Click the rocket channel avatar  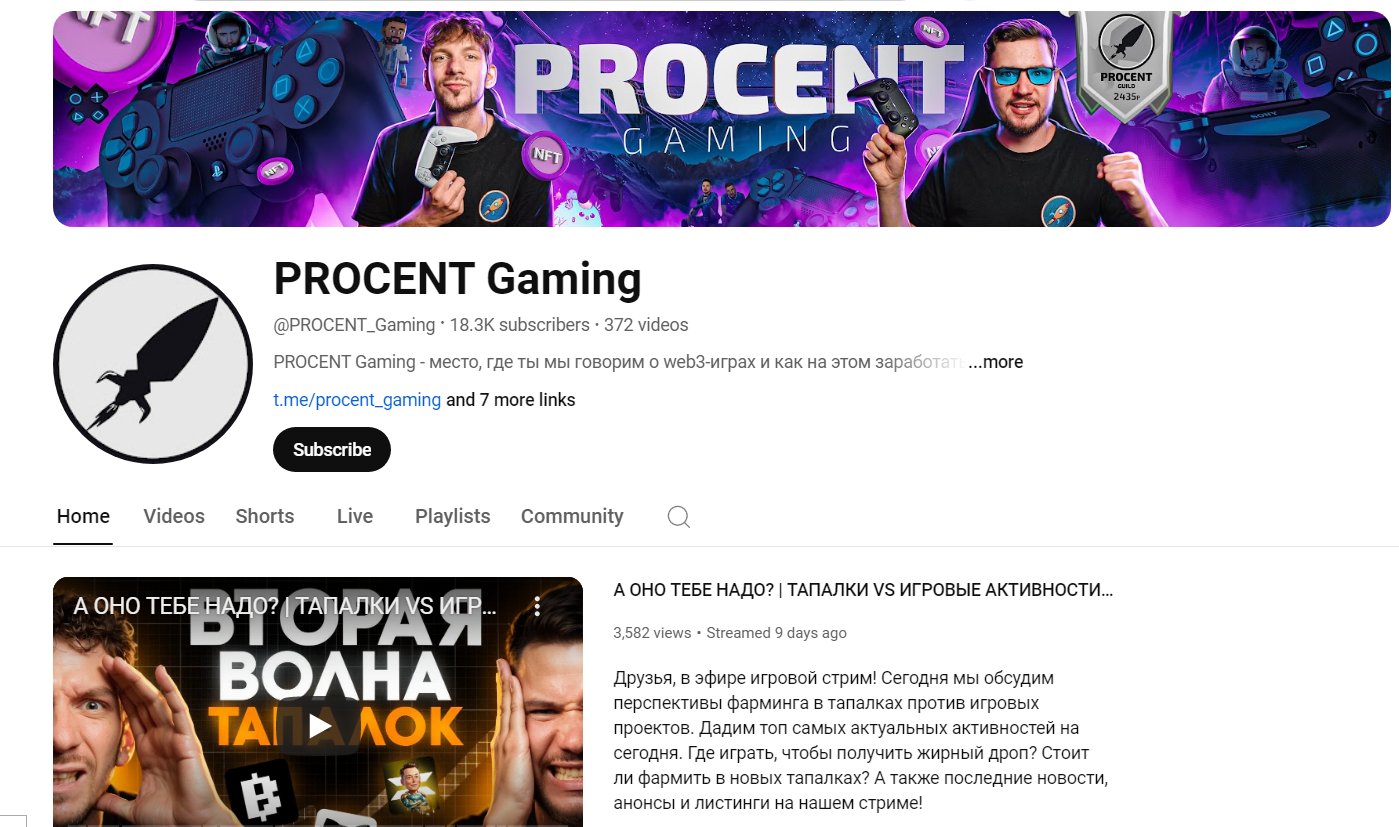(x=153, y=364)
